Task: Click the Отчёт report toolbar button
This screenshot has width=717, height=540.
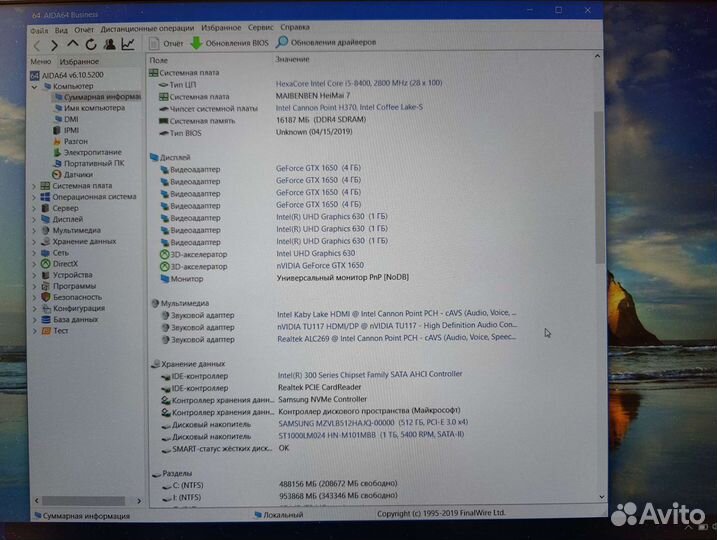Action: tap(164, 43)
